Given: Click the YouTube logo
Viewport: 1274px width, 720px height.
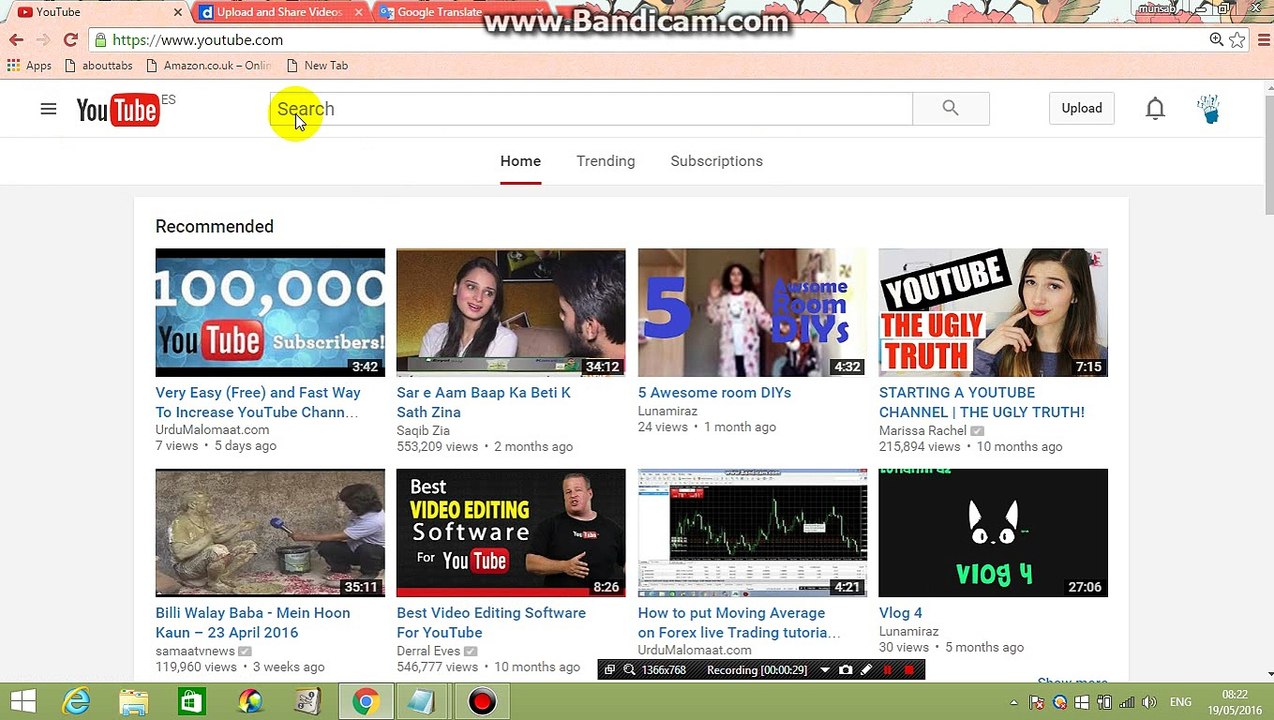Looking at the screenshot, I should click(118, 109).
